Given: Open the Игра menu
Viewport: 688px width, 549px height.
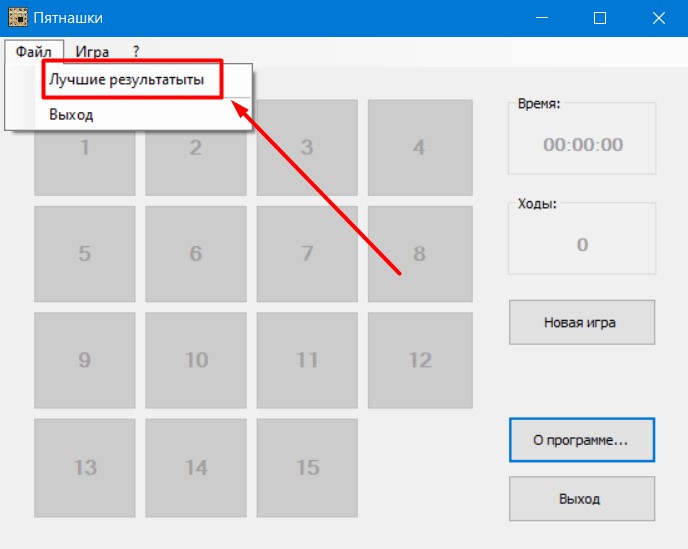Looking at the screenshot, I should click(x=92, y=52).
